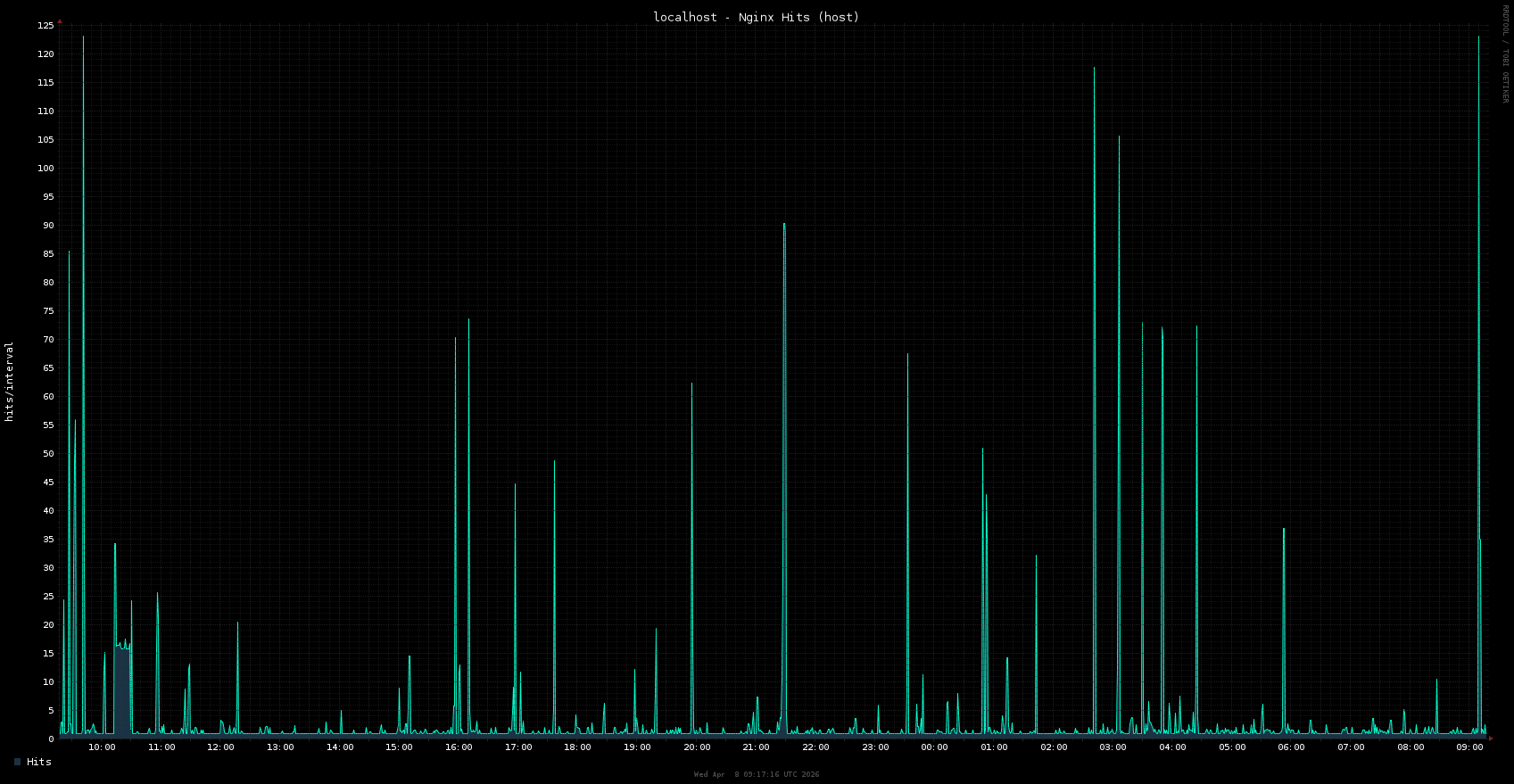Click the 110 y-axis value
Viewport: 1514px width, 784px height.
pyautogui.click(x=46, y=111)
